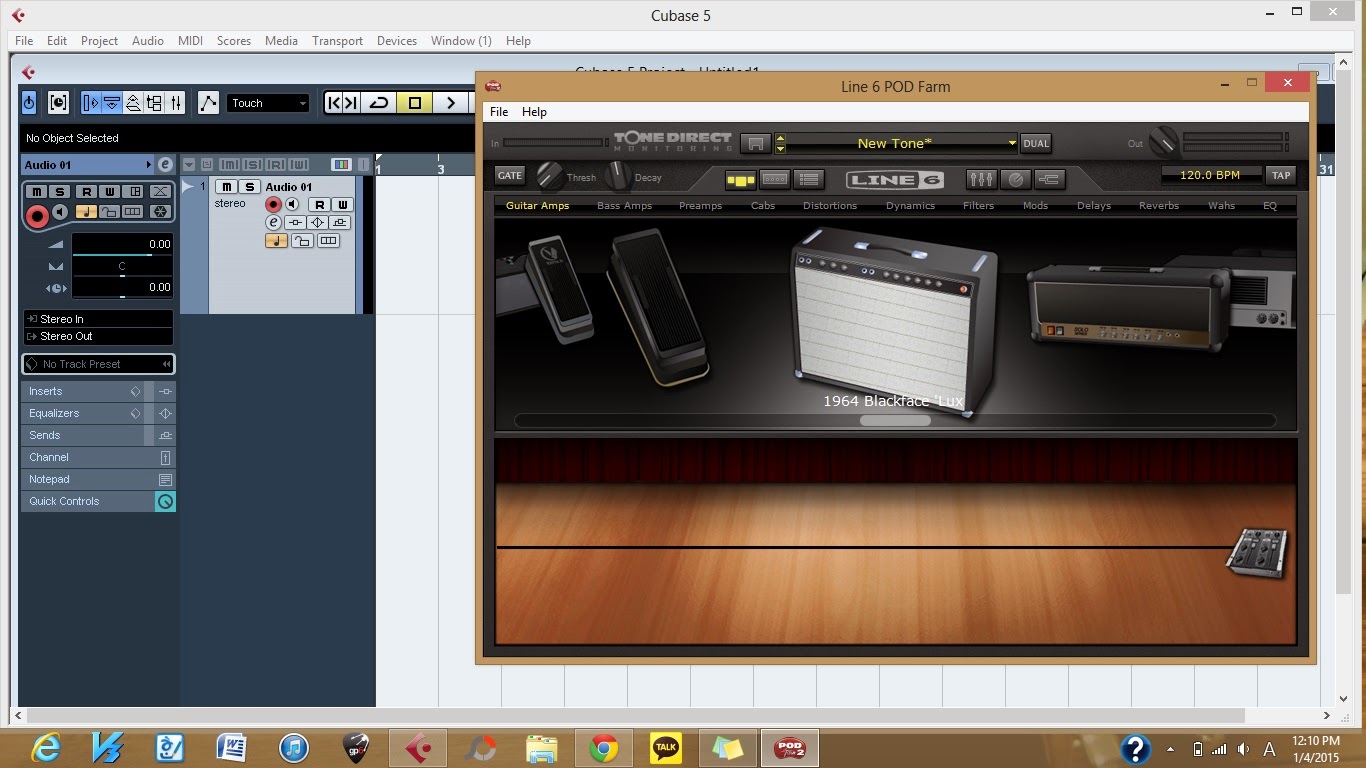Click the pan value C in inspector
The width and height of the screenshot is (1366, 768).
pos(122,266)
